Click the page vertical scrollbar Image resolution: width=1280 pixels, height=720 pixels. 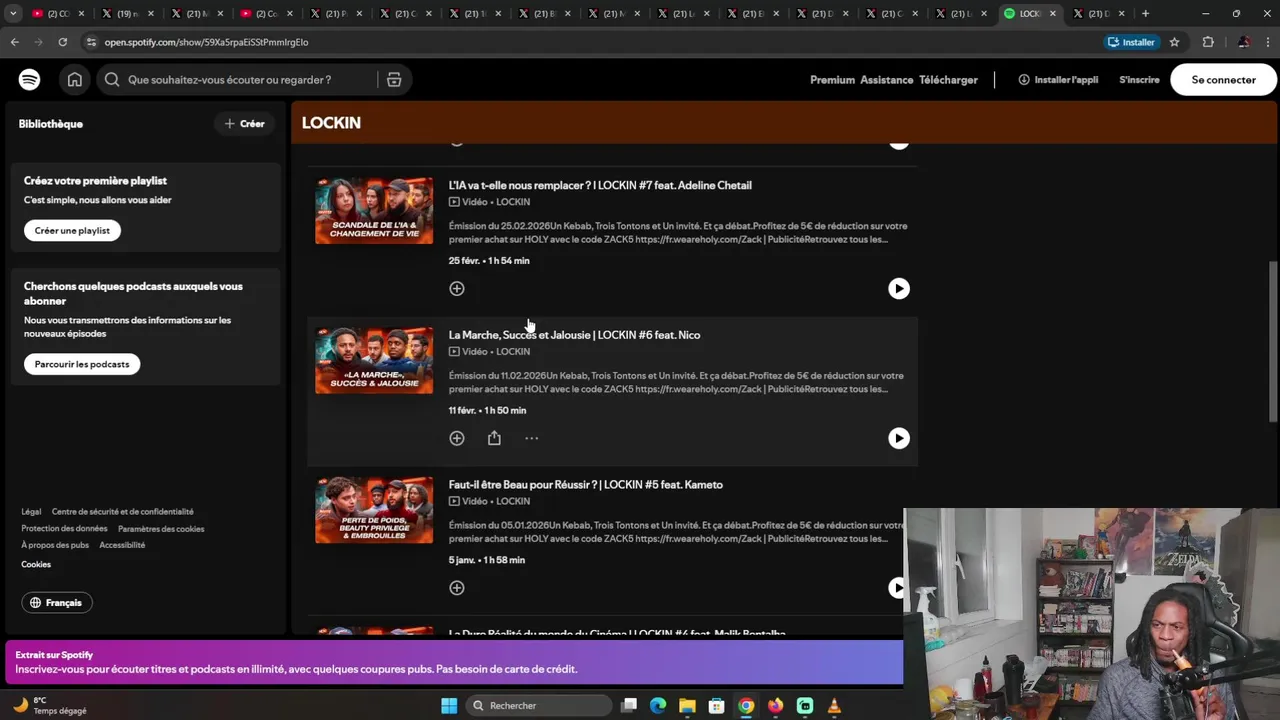tap(1273, 340)
